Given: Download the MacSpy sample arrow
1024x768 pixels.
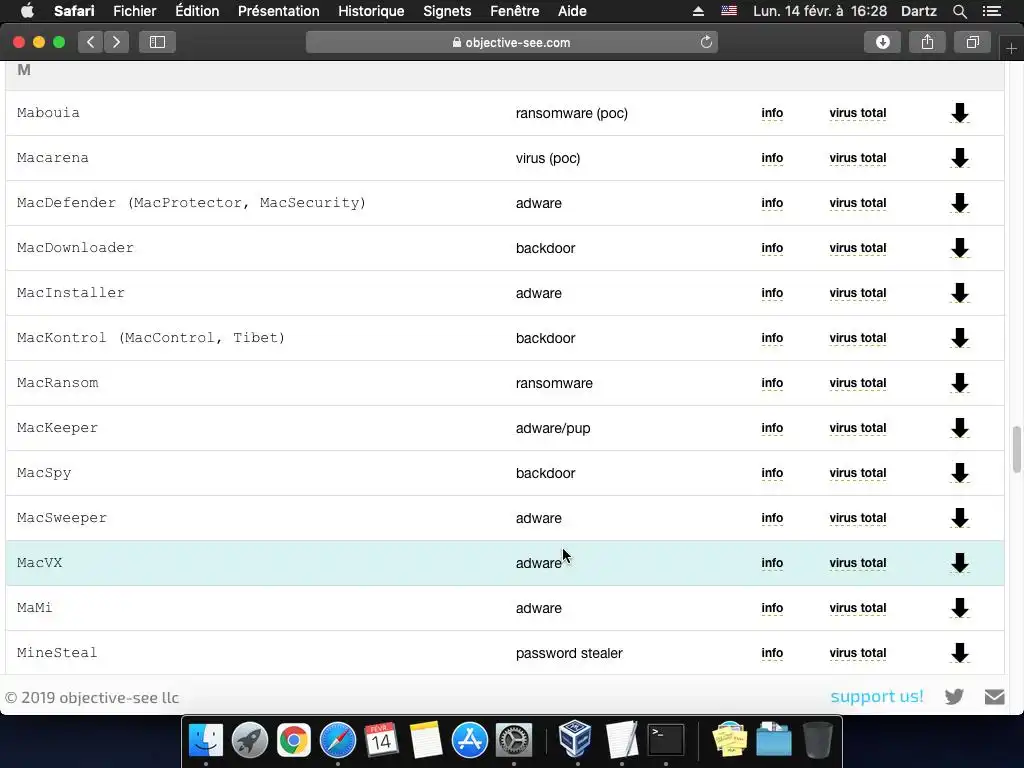Looking at the screenshot, I should click(x=959, y=473).
